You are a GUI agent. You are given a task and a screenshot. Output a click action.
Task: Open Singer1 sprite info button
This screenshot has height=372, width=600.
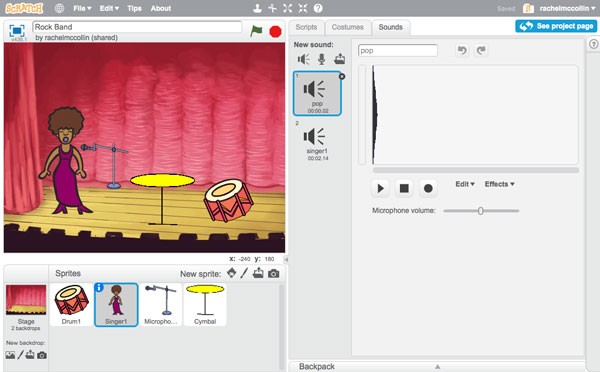[x=99, y=287]
